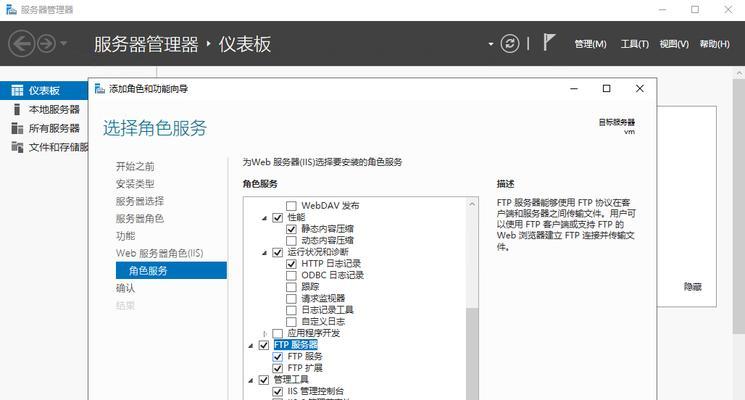Uncheck the FTP 服务 checkbox

point(277,357)
